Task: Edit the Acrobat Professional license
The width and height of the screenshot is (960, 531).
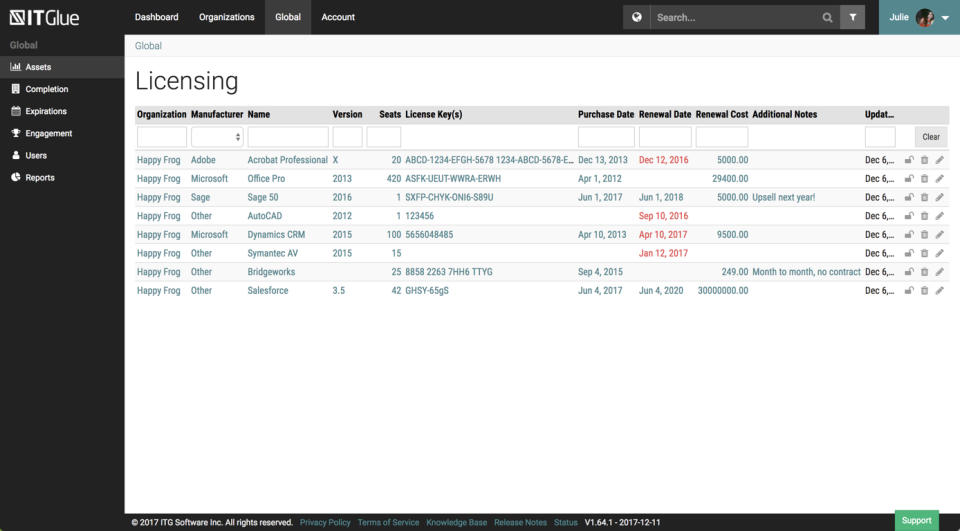Action: [939, 160]
